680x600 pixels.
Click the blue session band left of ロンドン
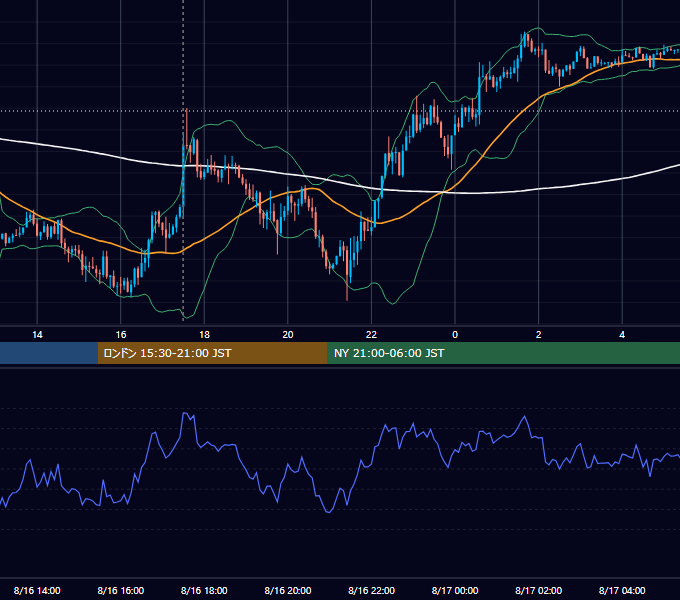pyautogui.click(x=49, y=353)
